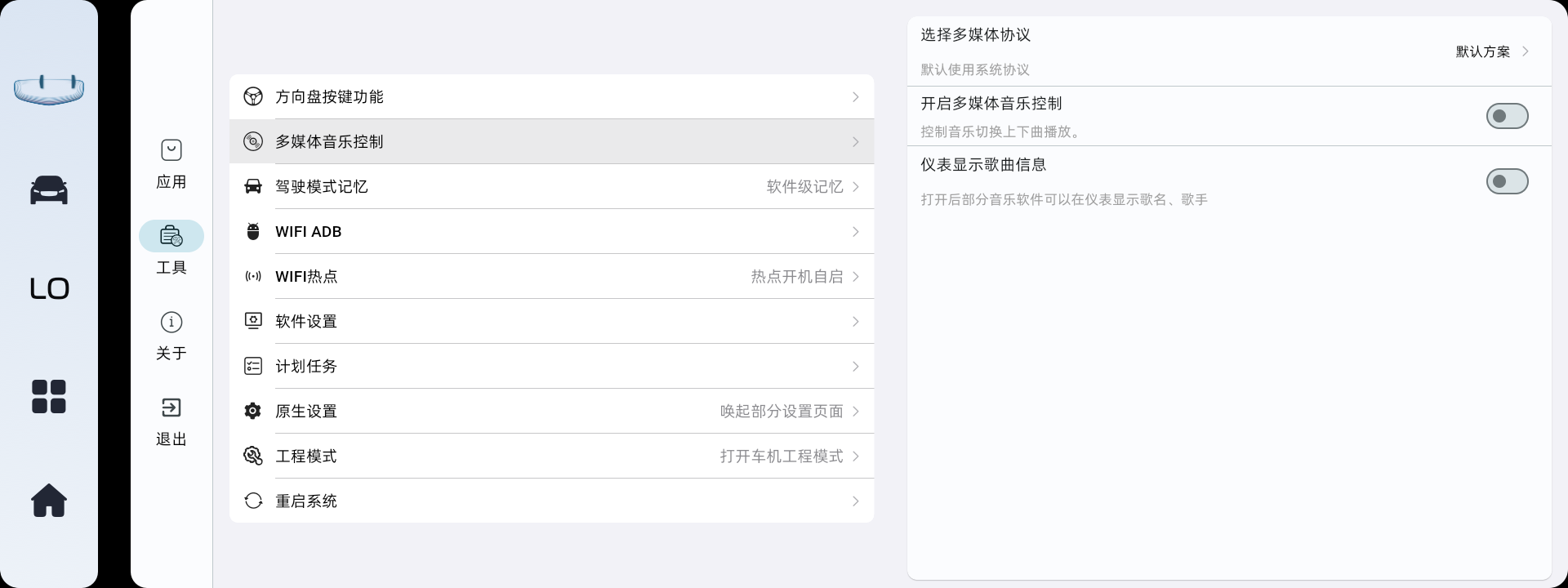Open the 默认方案 protocol selector

pos(1491,51)
